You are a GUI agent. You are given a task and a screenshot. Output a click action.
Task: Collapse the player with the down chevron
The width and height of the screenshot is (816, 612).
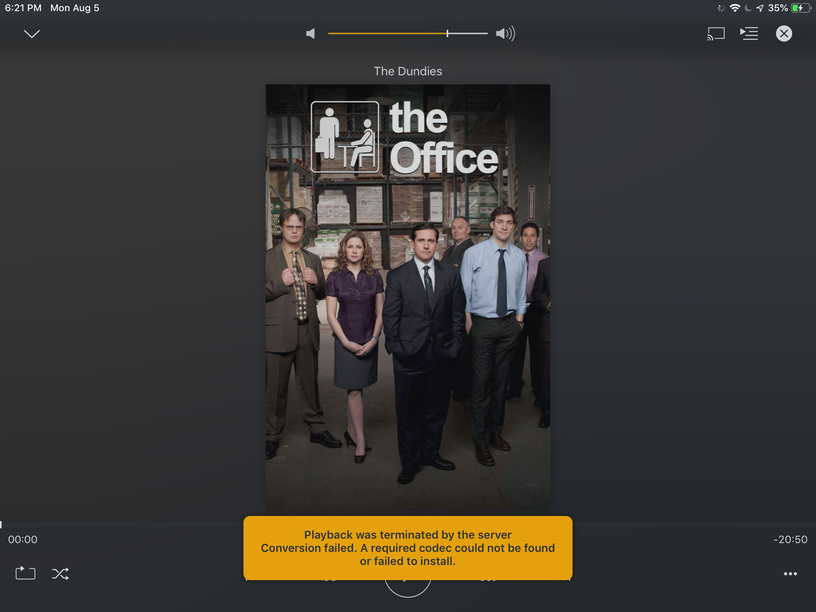(x=32, y=34)
